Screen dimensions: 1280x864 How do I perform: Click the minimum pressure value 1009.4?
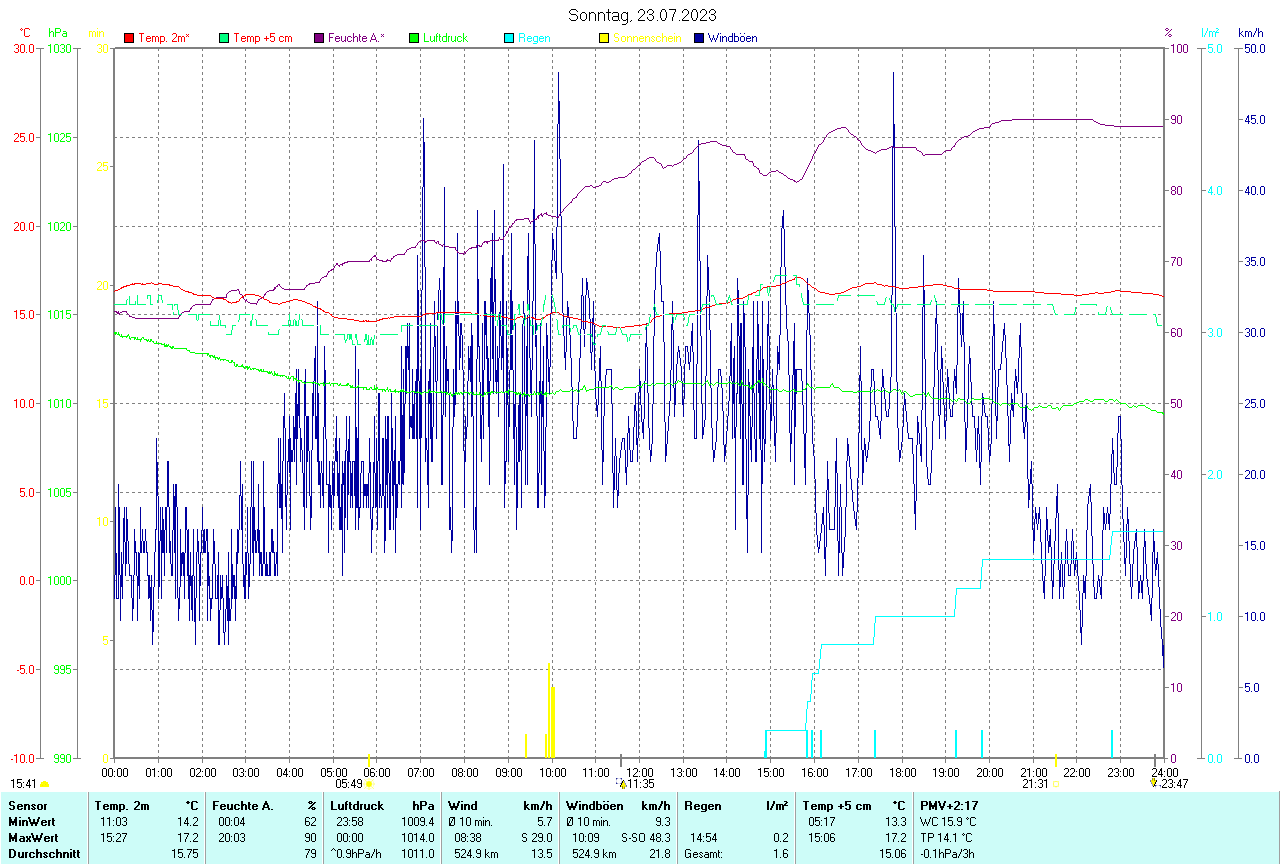[418, 821]
